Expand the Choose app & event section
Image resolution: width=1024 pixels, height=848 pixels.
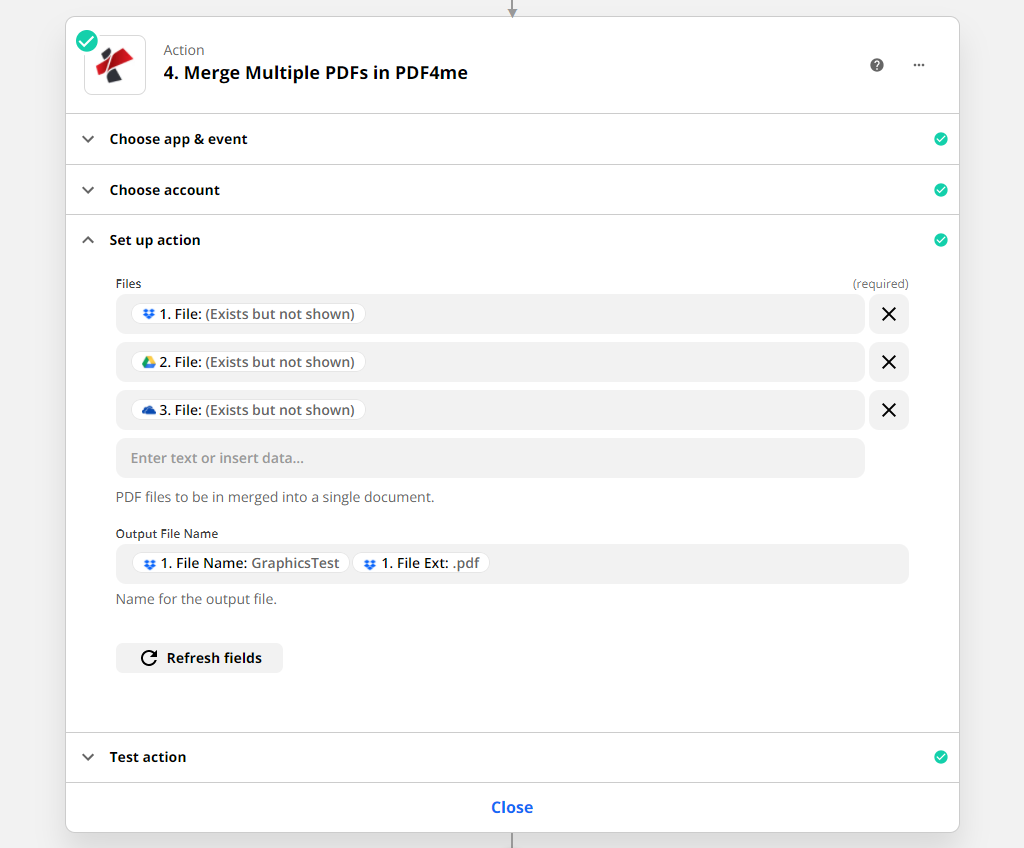tap(179, 139)
